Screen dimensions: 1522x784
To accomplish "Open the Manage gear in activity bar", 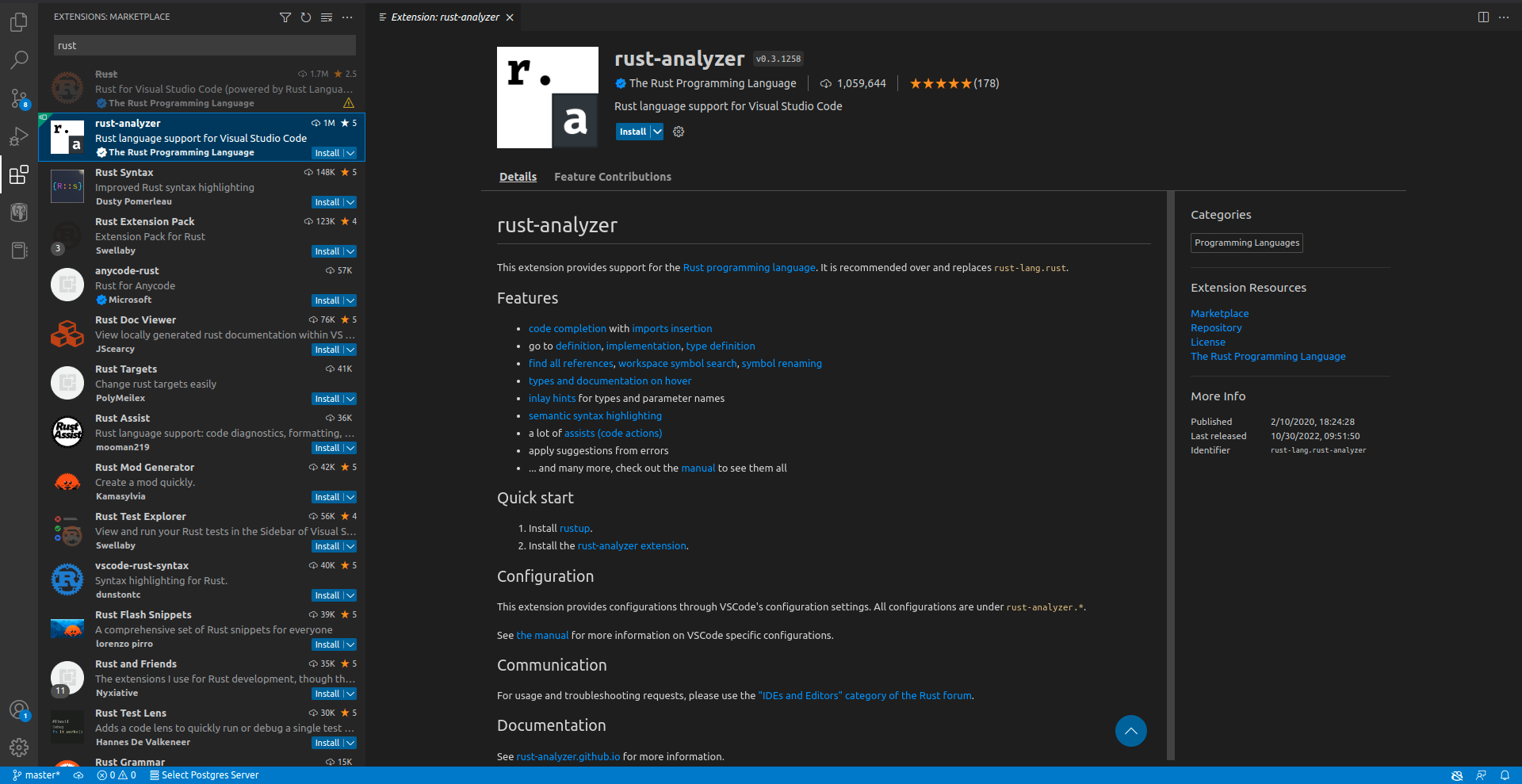I will coord(19,747).
